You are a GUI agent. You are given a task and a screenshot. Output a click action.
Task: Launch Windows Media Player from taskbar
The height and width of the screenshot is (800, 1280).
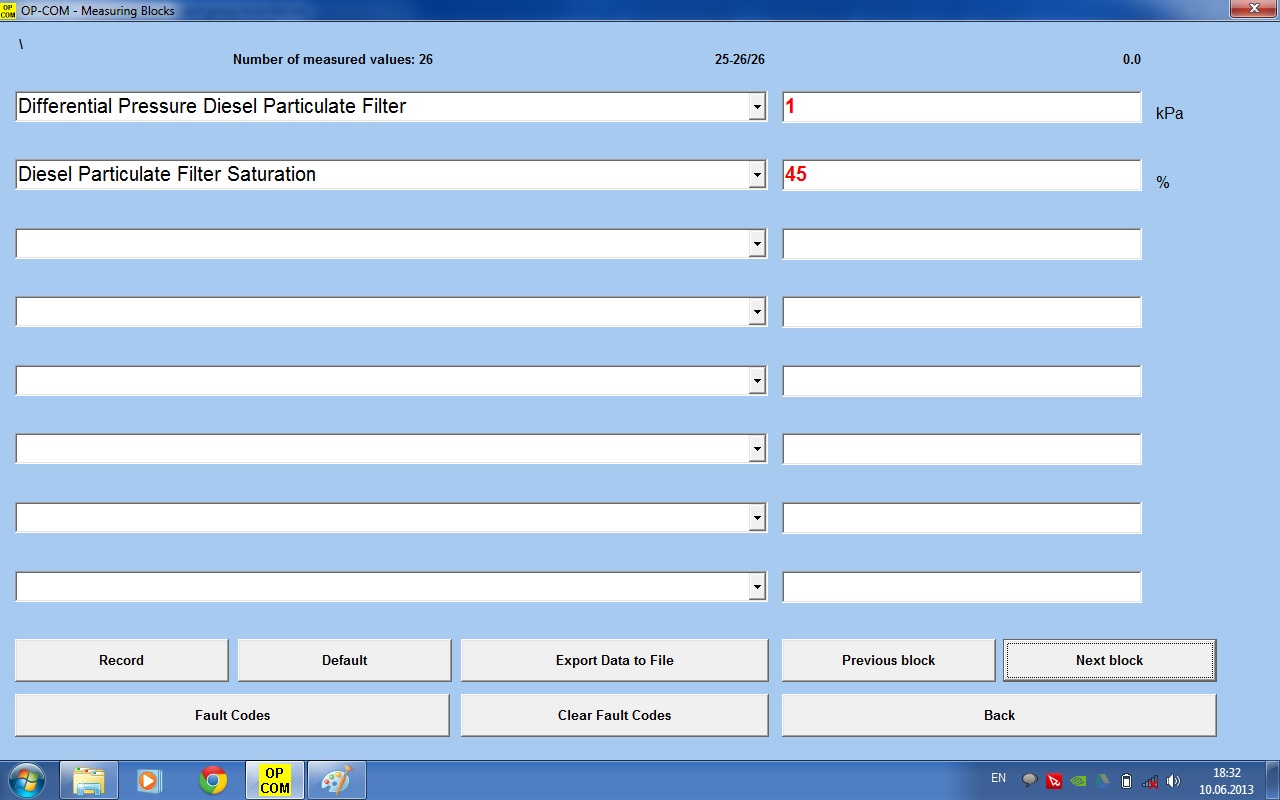(149, 780)
